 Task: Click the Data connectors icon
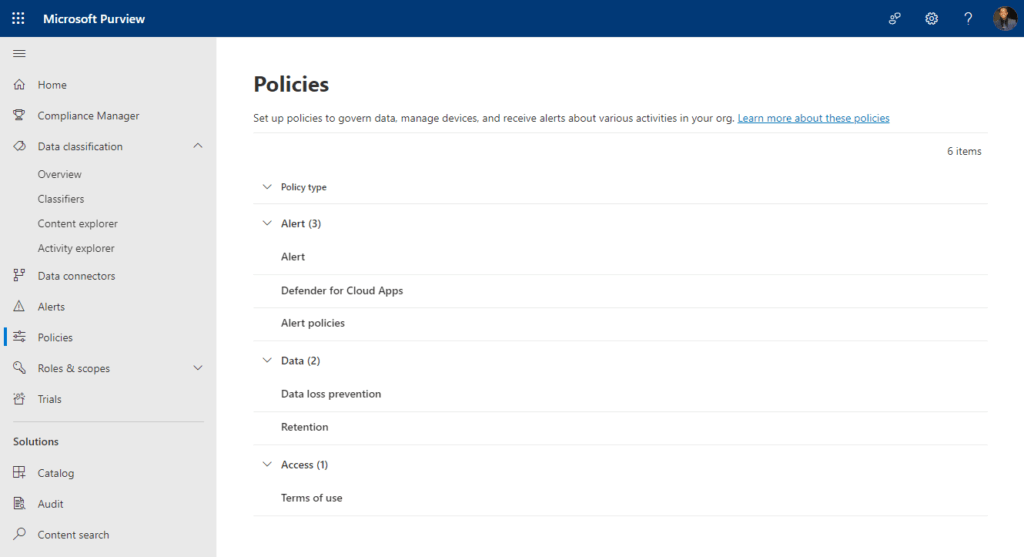coord(20,275)
